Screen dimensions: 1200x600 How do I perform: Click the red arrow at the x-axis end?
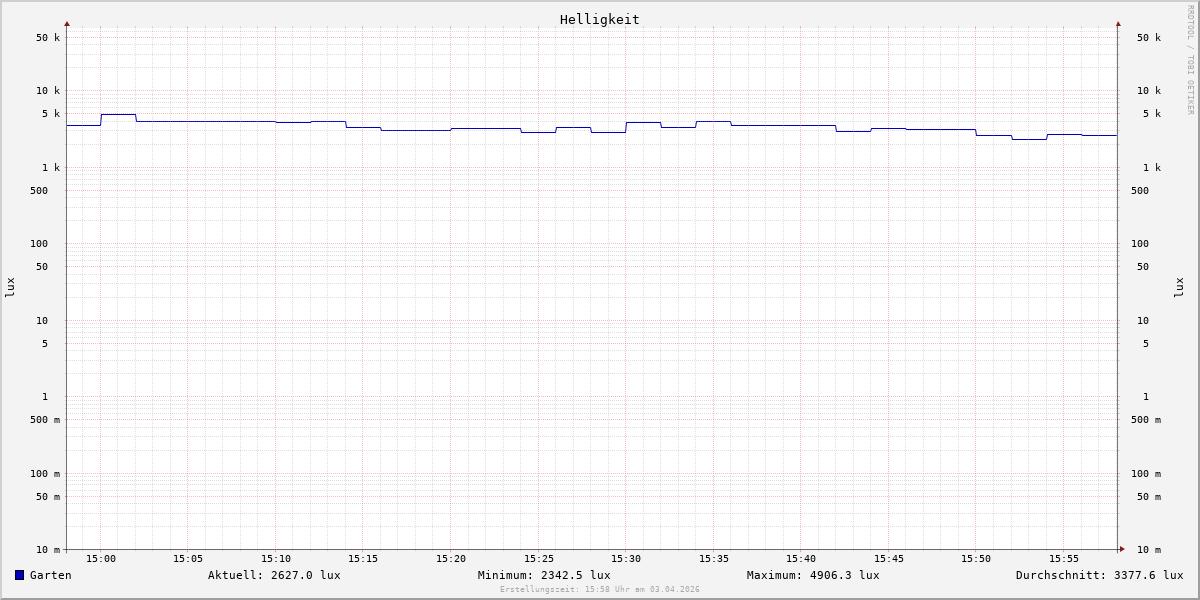coord(1122,548)
